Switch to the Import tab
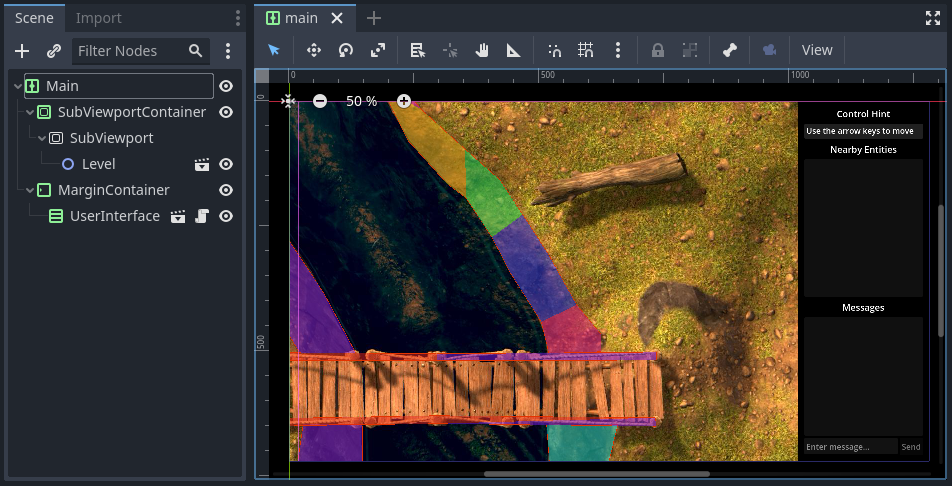 [x=99, y=18]
